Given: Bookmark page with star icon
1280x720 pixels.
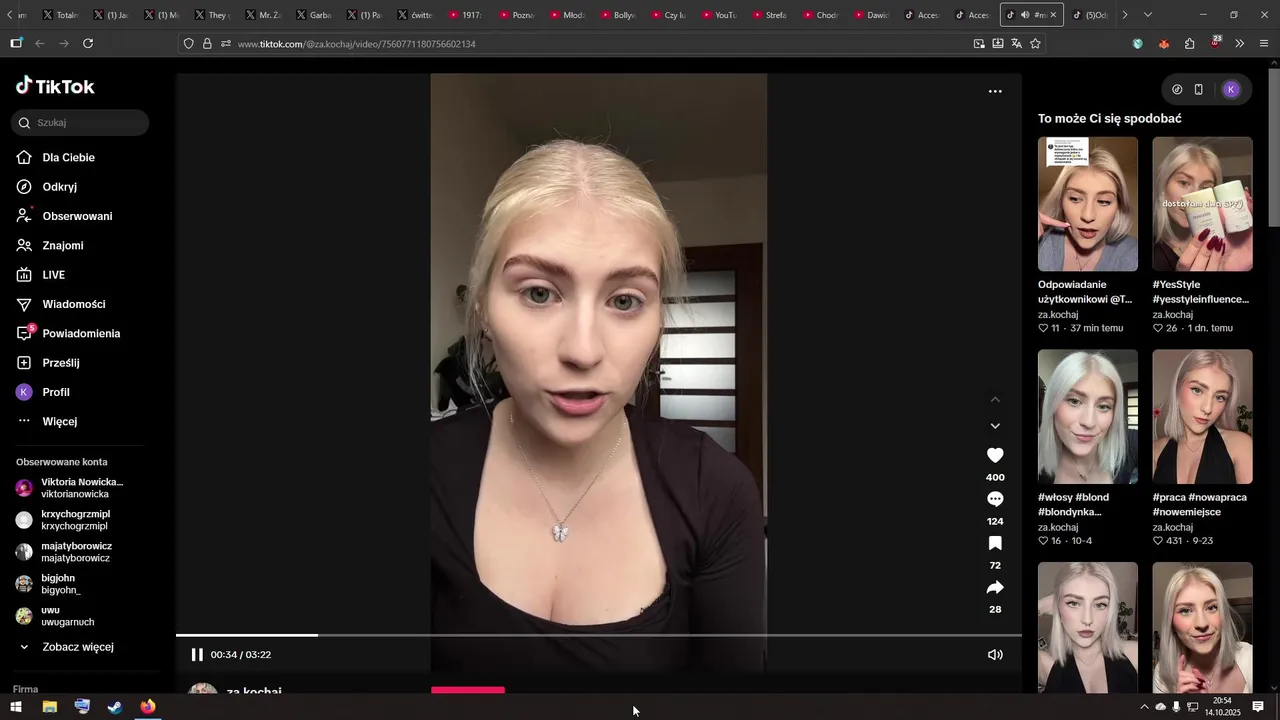Looking at the screenshot, I should [1035, 43].
